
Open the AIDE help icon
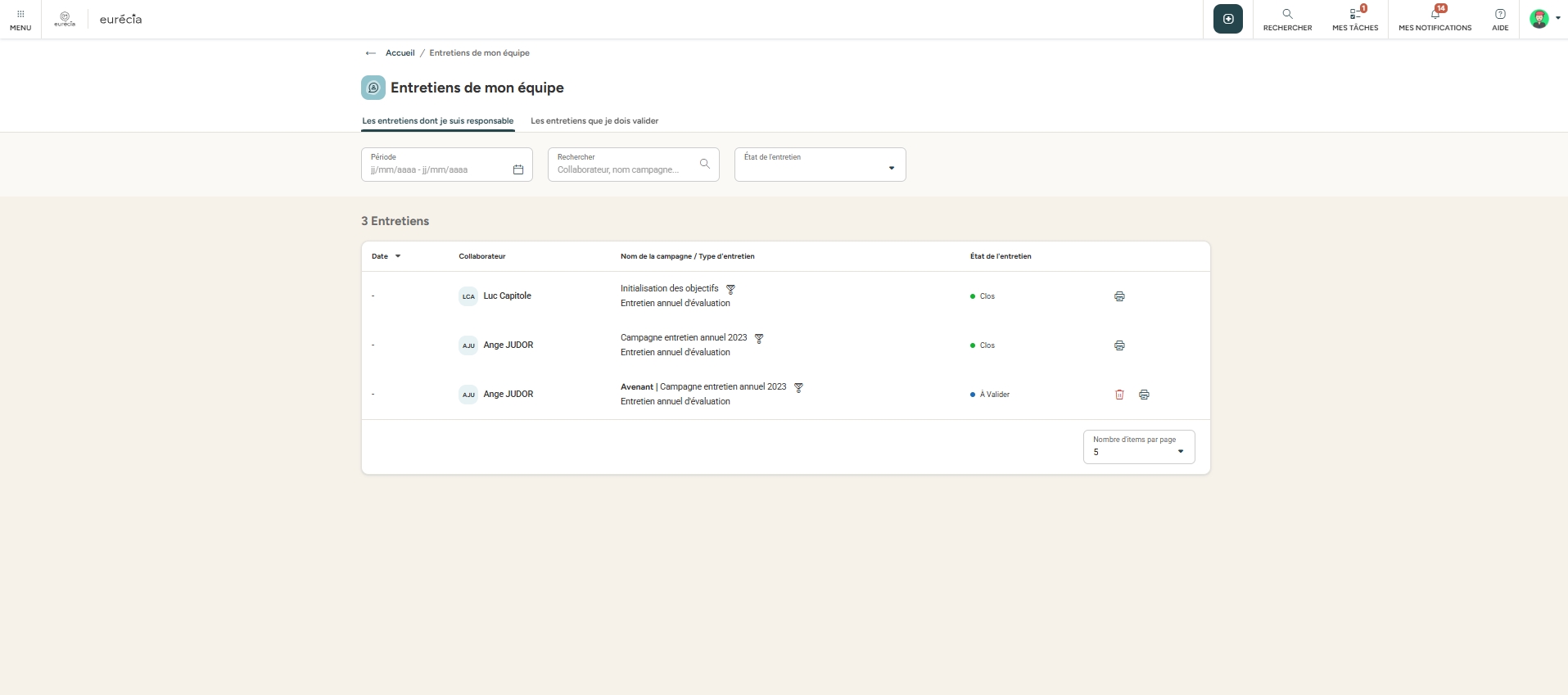1499,19
